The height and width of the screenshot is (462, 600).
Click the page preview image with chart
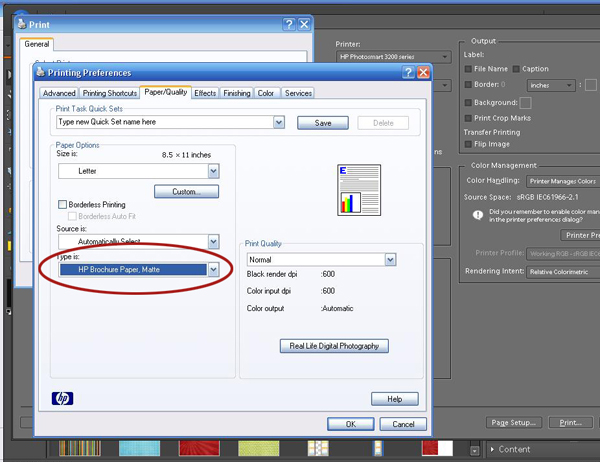[x=359, y=190]
